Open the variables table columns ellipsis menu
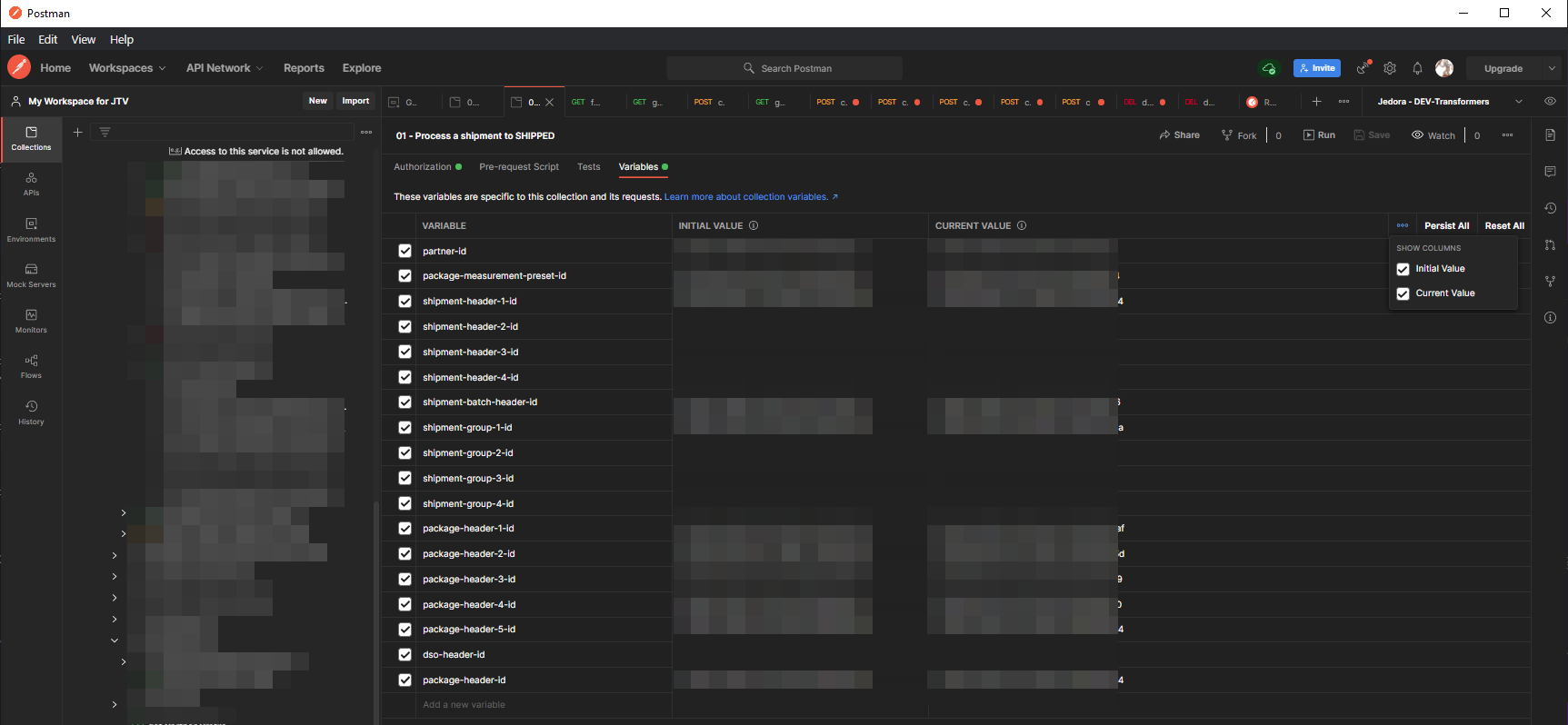Image resolution: width=1568 pixels, height=725 pixels. point(1403,225)
